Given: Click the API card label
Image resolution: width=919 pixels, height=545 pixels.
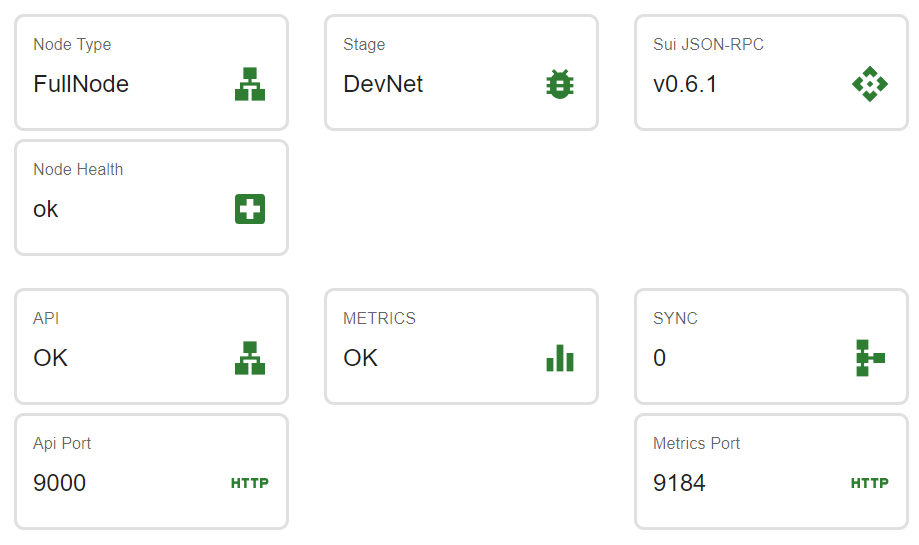Looking at the screenshot, I should click(46, 318).
